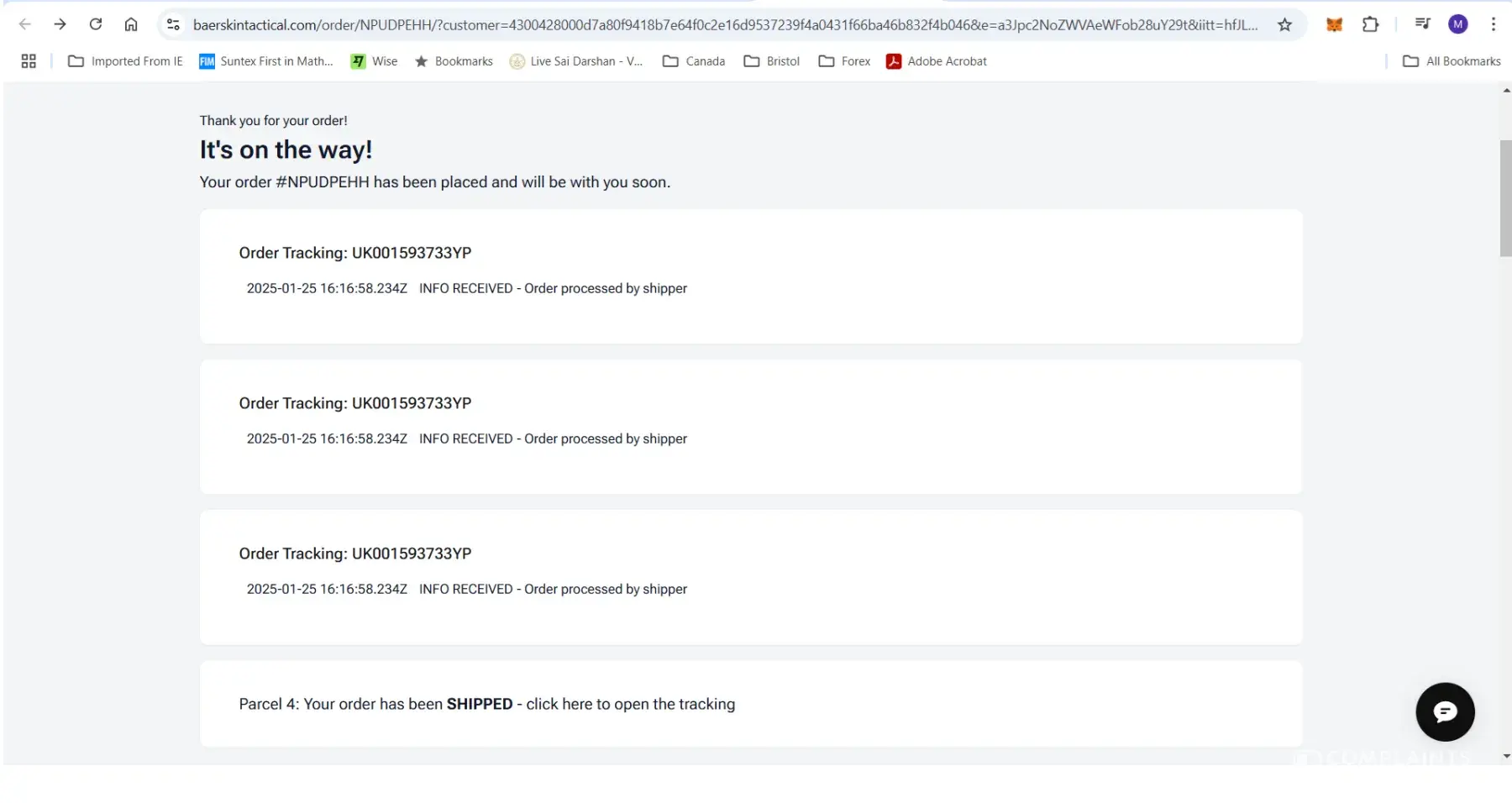Open the extensions puzzle menu

[1370, 24]
